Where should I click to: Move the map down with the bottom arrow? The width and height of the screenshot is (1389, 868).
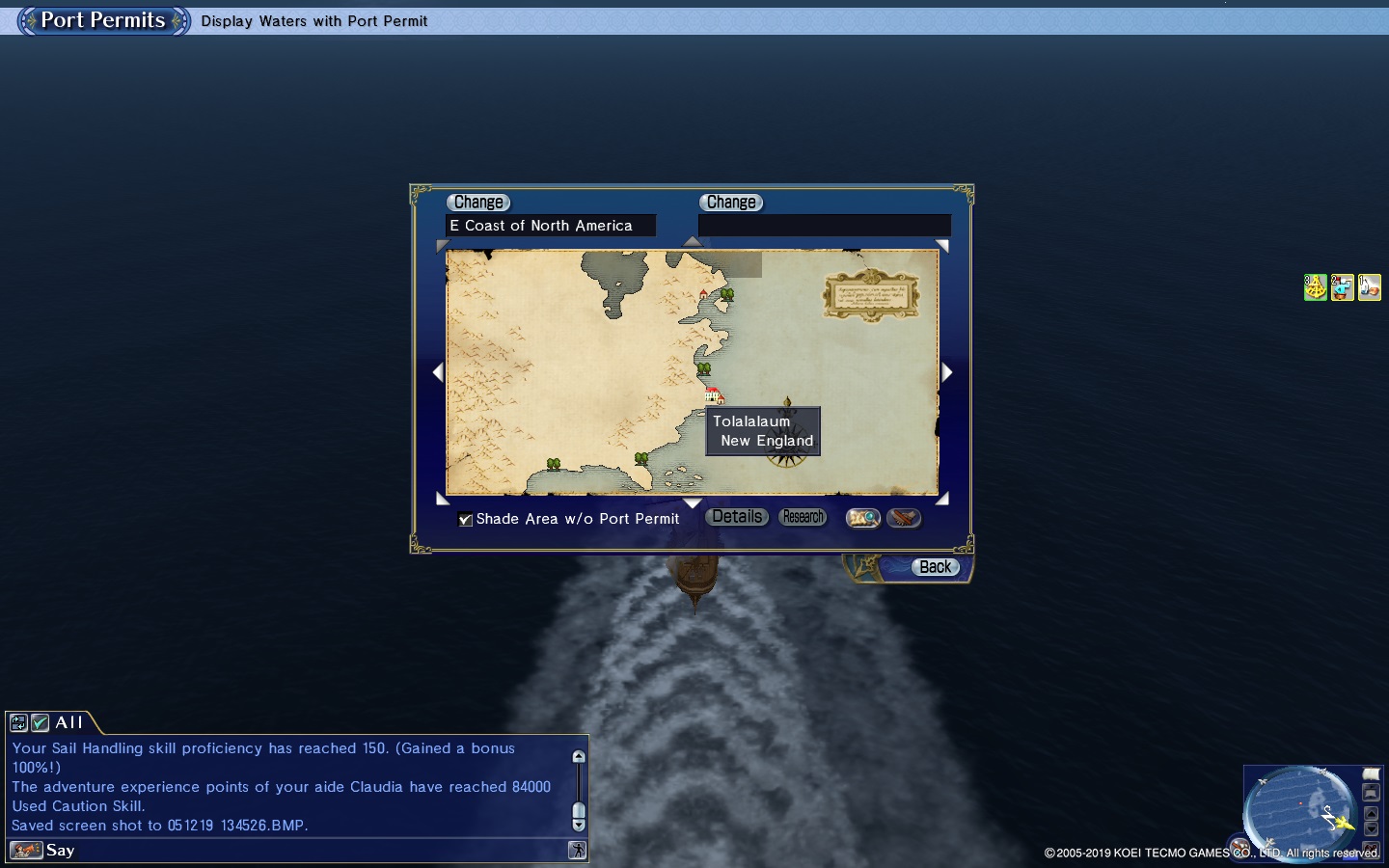click(693, 503)
